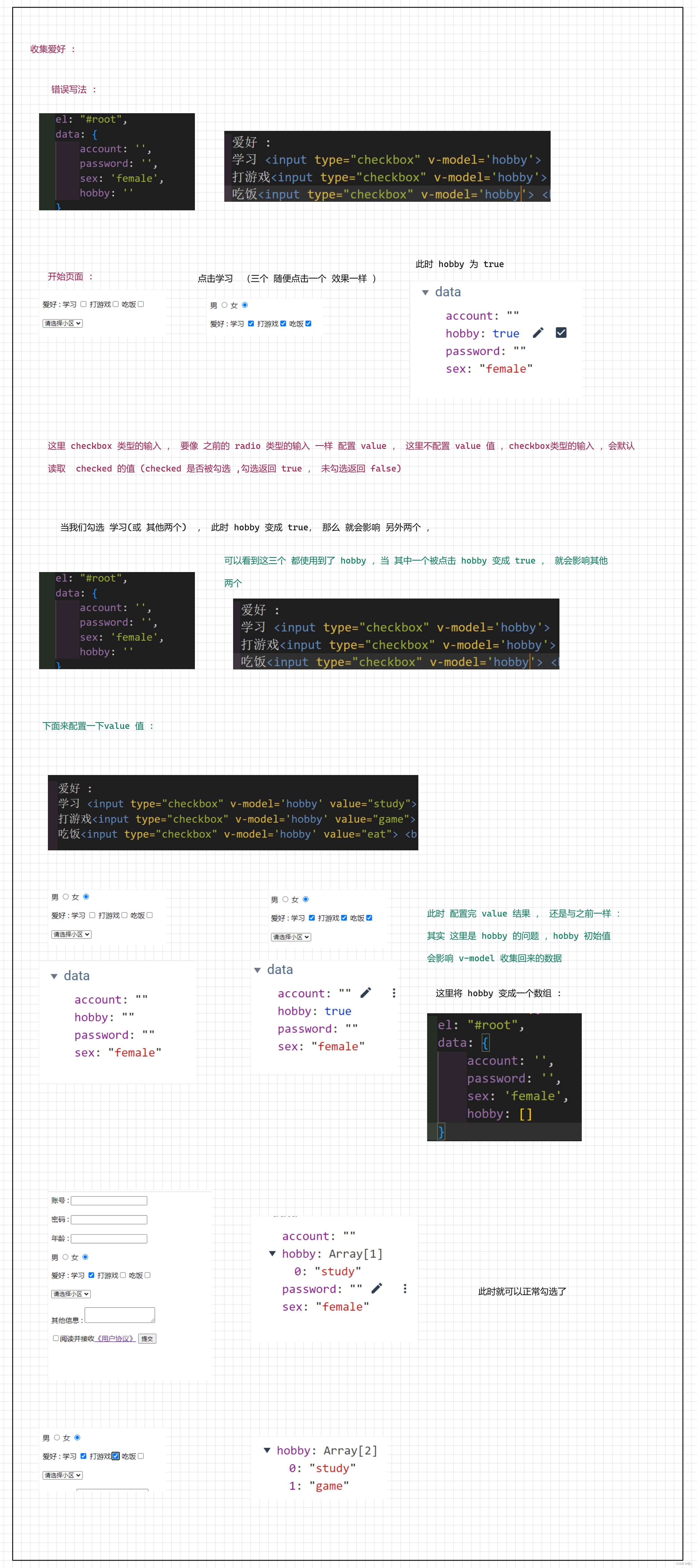Click the 年龄 input box

109,1239
